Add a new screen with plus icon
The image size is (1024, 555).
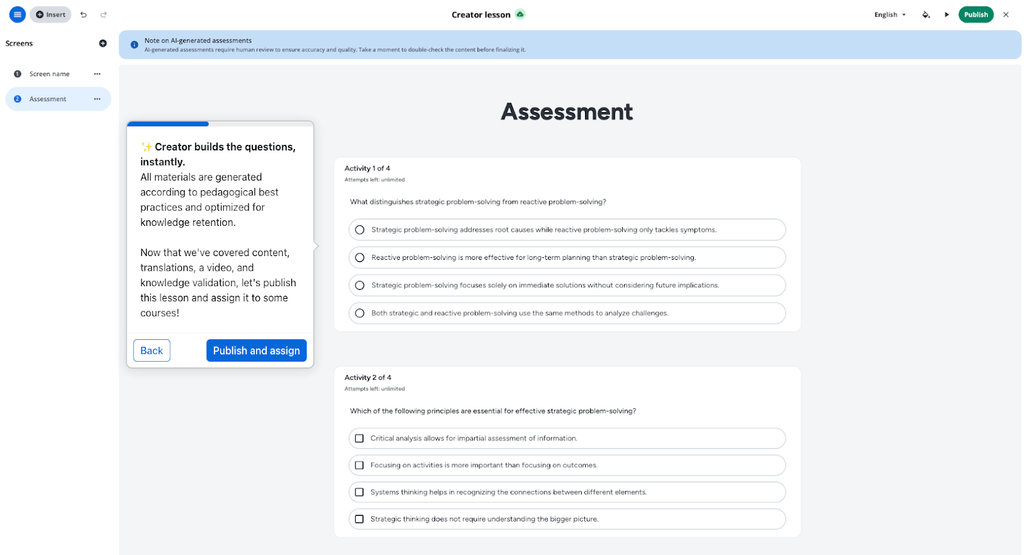tap(103, 43)
